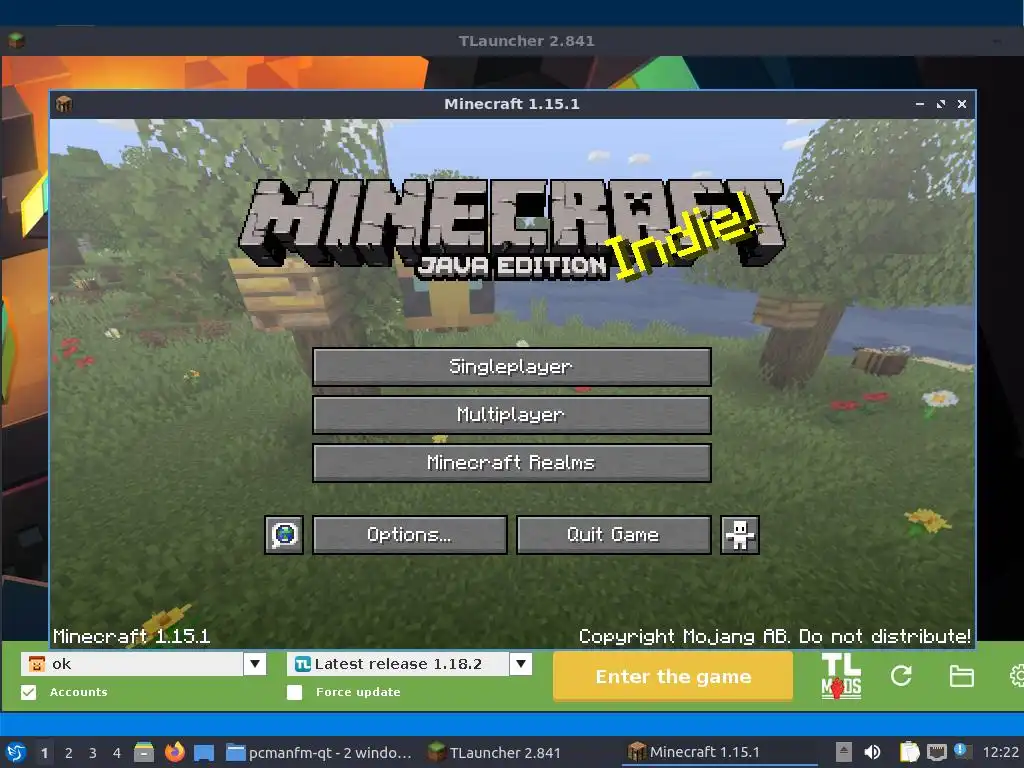Click the 'Copyright Mojang AB. Do not distribute!' text
1024x768 pixels.
pos(775,636)
